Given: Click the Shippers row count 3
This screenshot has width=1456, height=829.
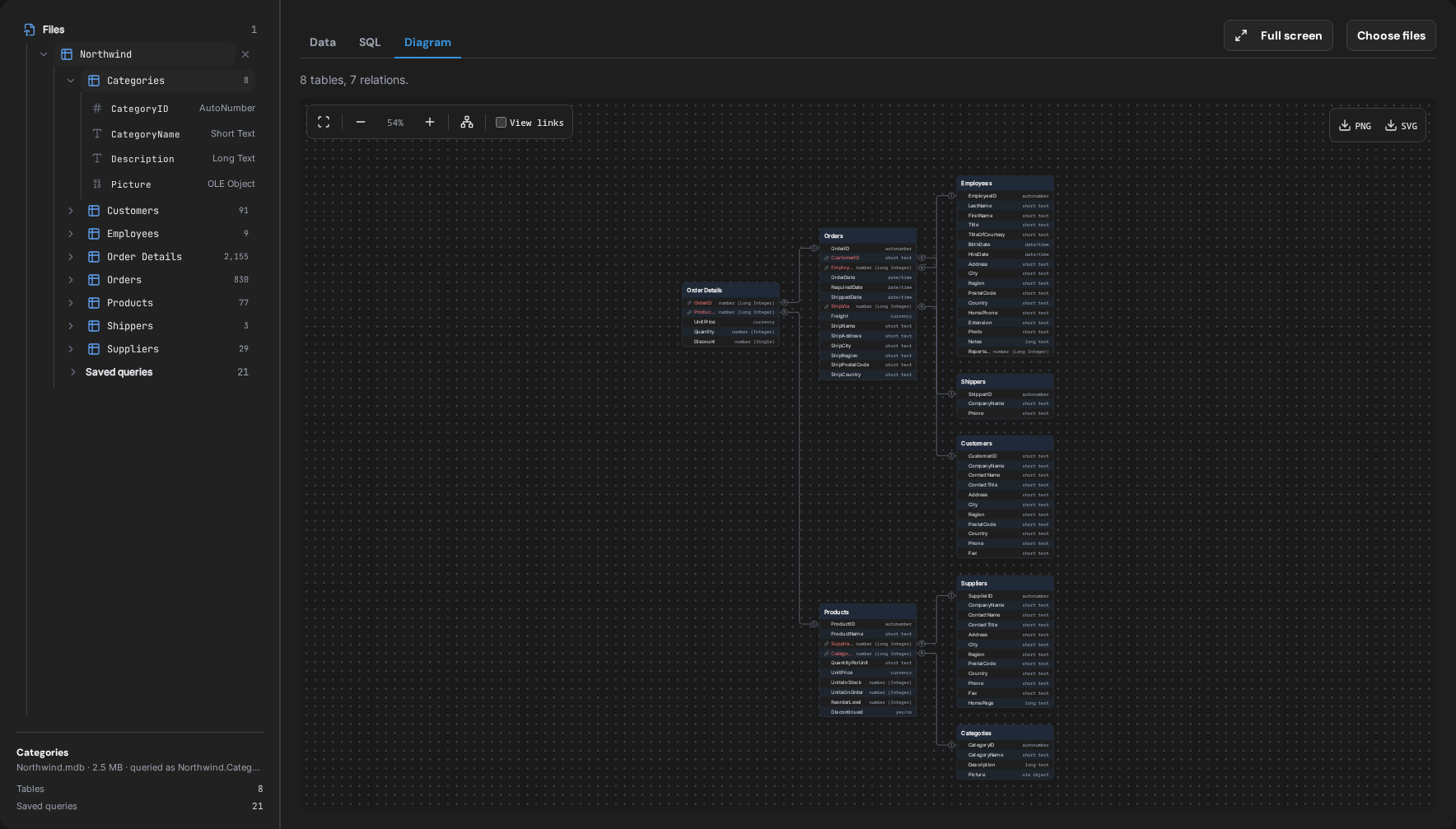Looking at the screenshot, I should (x=246, y=326).
